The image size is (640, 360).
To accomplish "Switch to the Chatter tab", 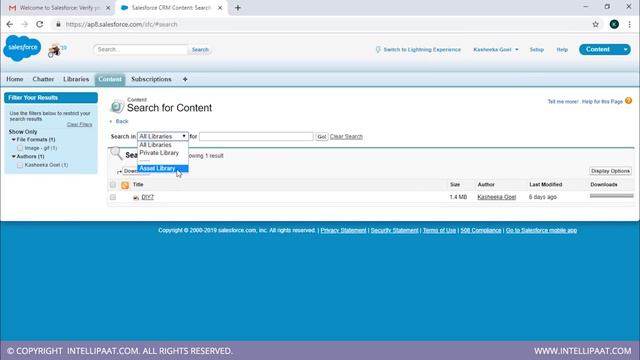I will click(43, 79).
